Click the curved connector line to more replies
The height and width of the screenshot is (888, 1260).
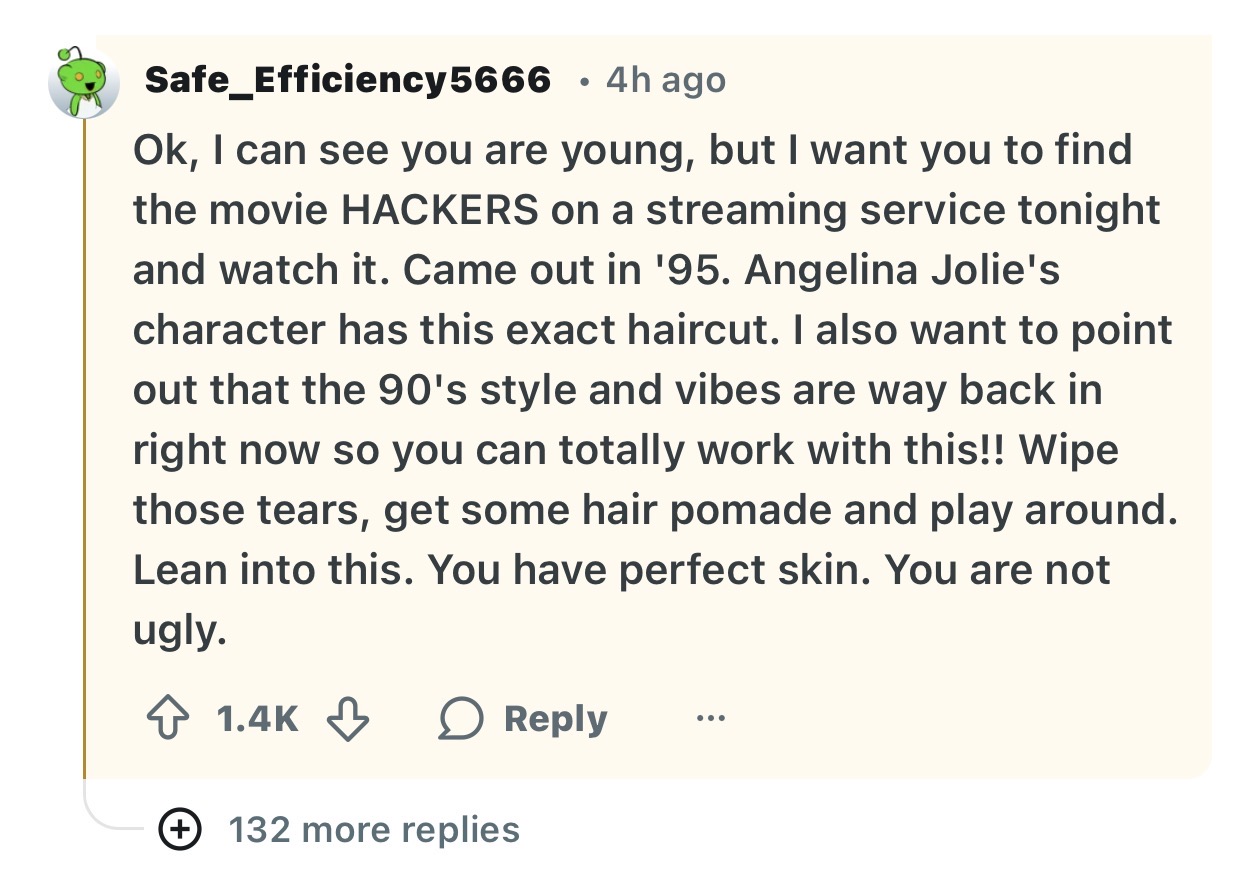point(108,815)
